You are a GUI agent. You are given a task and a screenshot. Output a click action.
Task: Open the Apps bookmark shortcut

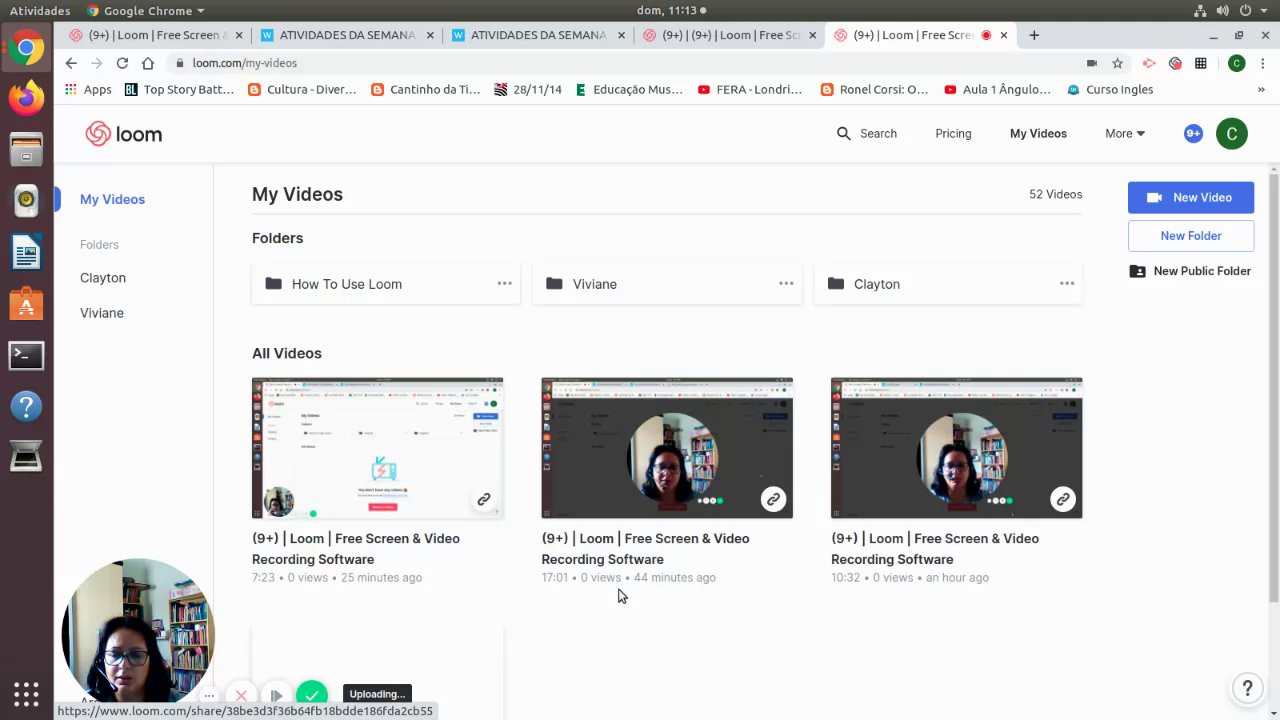(x=88, y=89)
